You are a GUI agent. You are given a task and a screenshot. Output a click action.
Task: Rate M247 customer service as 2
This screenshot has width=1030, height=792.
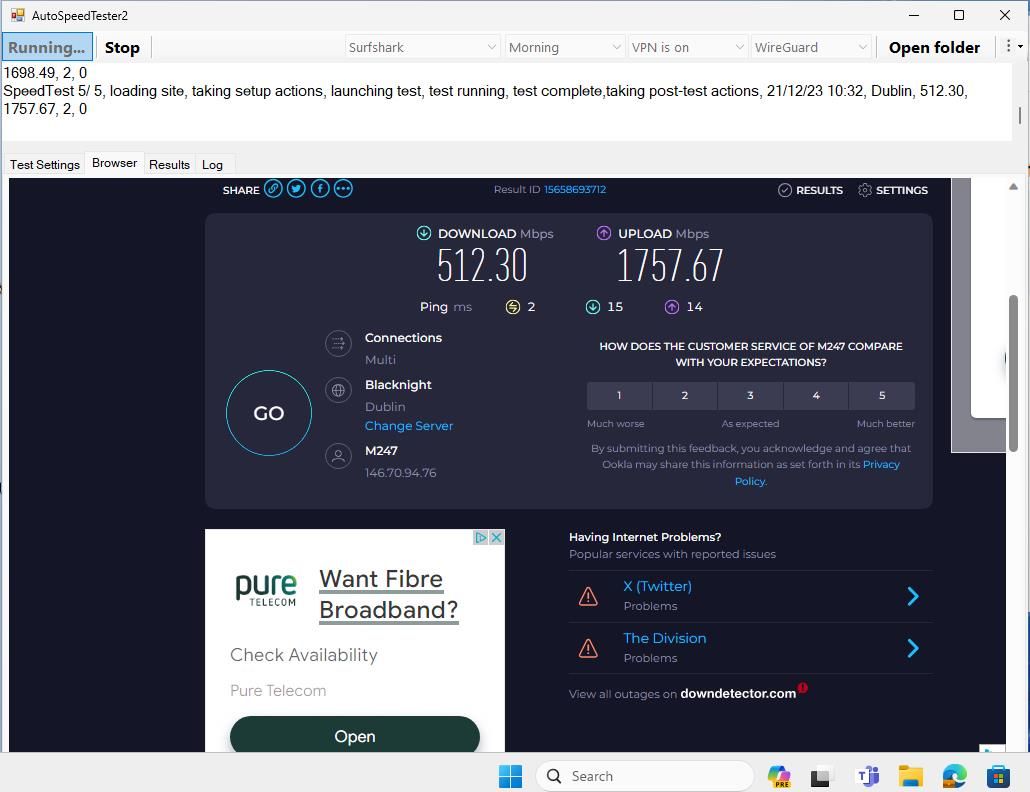point(684,395)
